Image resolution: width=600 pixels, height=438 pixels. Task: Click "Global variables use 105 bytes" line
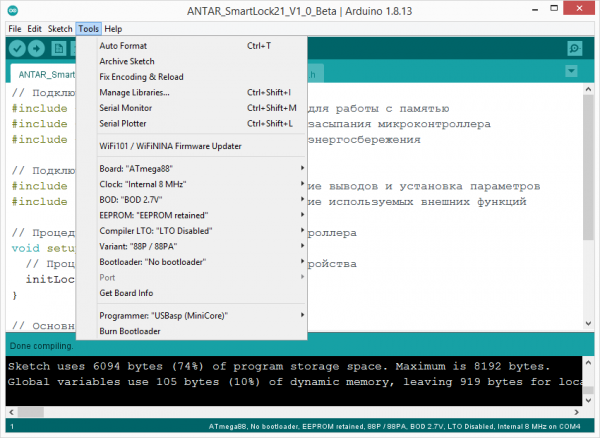(x=295, y=382)
